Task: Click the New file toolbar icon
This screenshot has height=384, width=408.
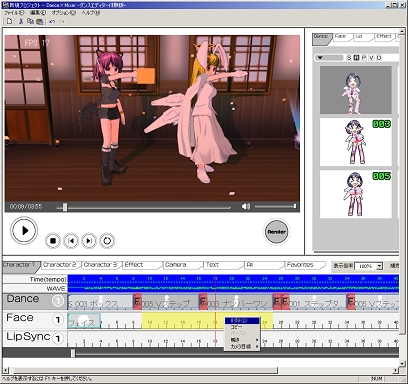Action: point(9,21)
